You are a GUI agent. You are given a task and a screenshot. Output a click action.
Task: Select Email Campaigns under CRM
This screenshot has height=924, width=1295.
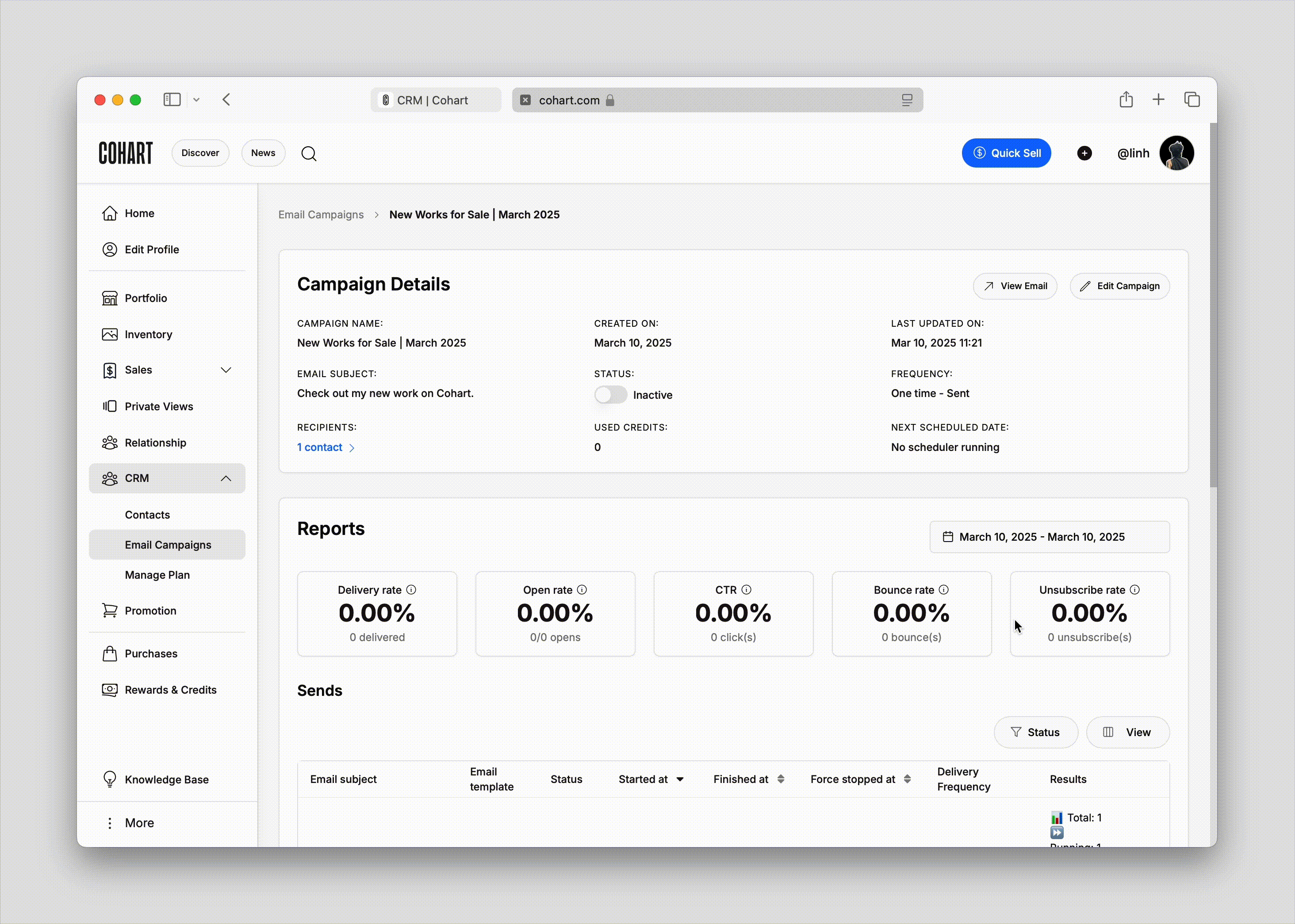click(x=167, y=545)
